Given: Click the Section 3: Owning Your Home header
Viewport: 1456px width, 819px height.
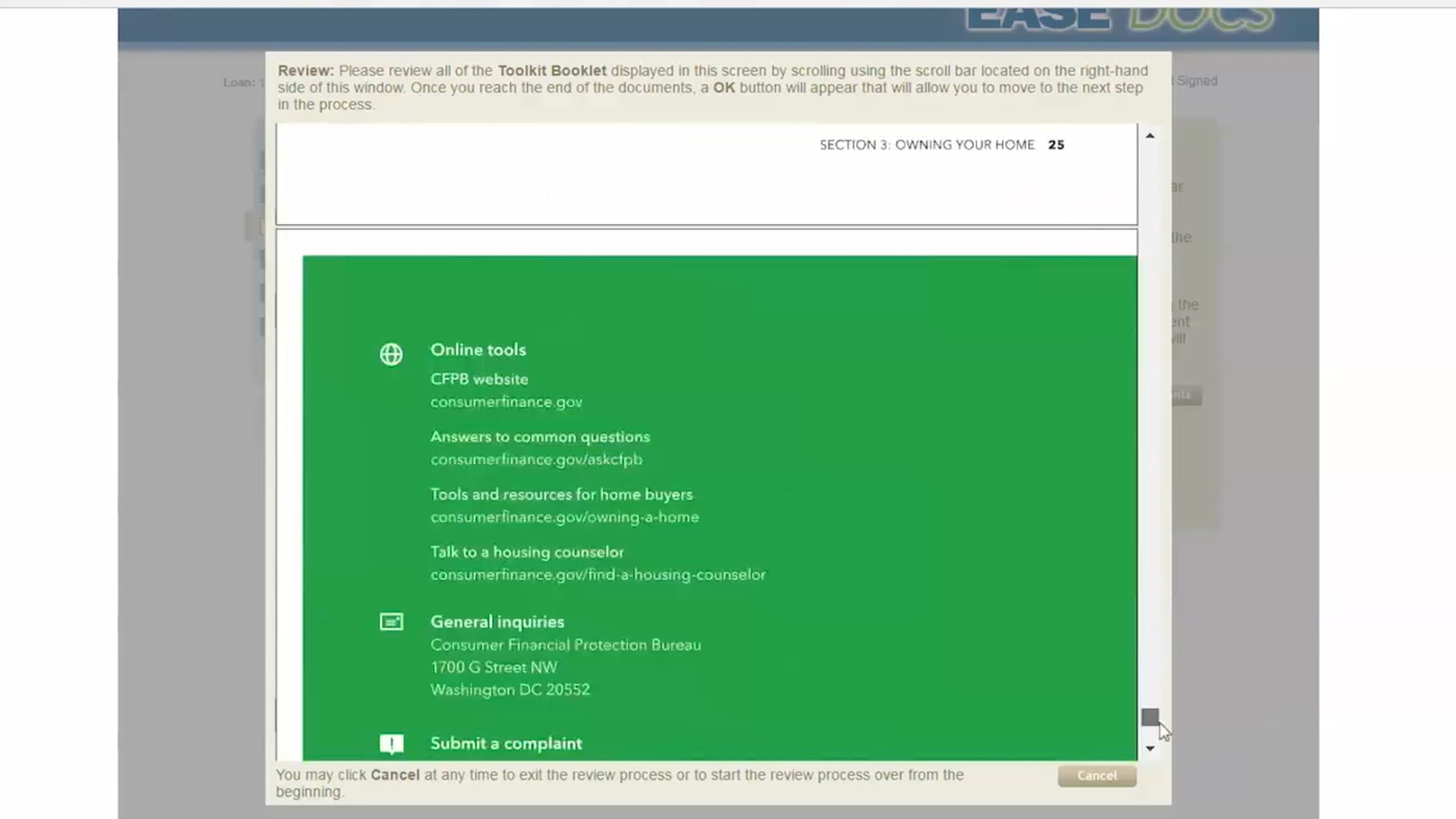Looking at the screenshot, I should click(x=927, y=145).
